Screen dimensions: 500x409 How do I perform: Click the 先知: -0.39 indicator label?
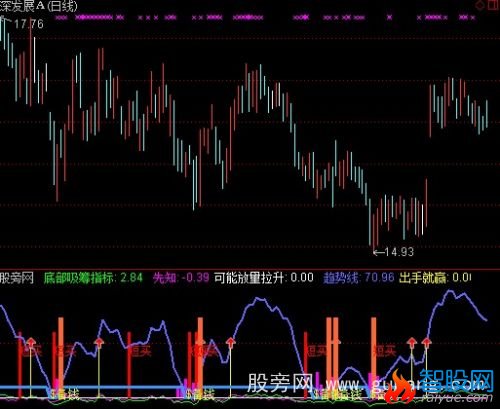coord(181,278)
